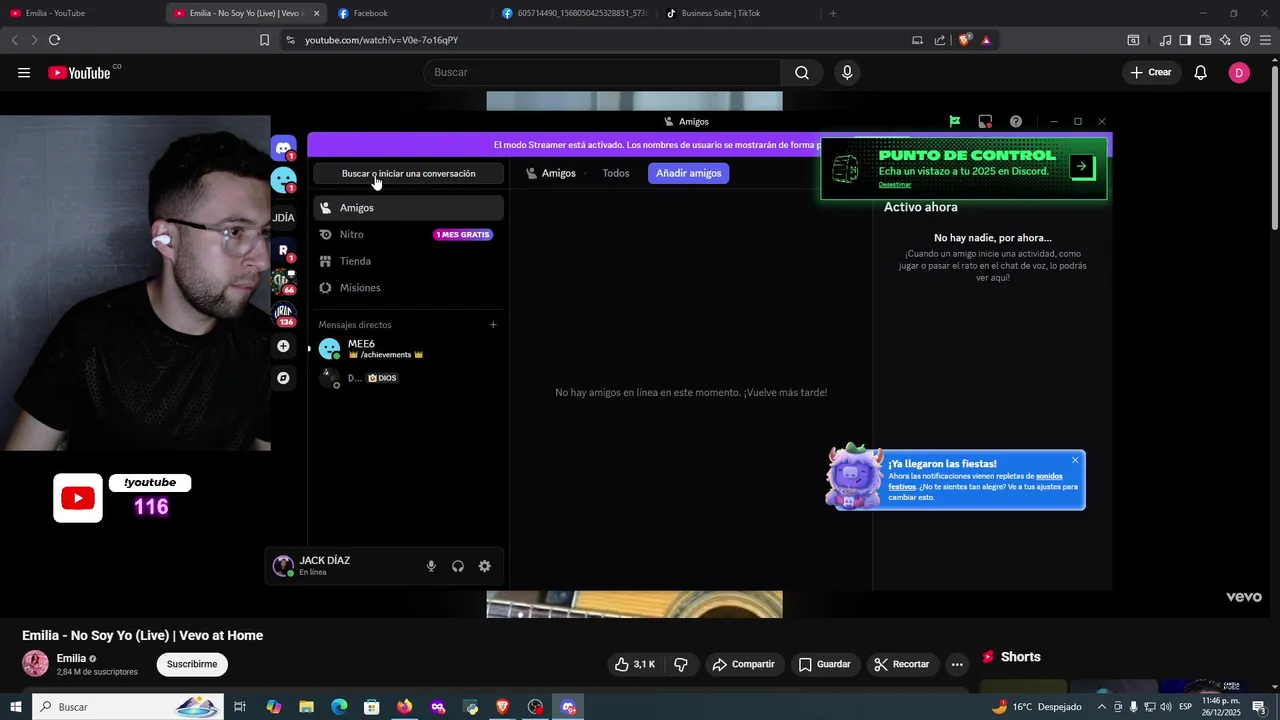
Task: Subscribe with Suscribirme button
Action: 192,664
